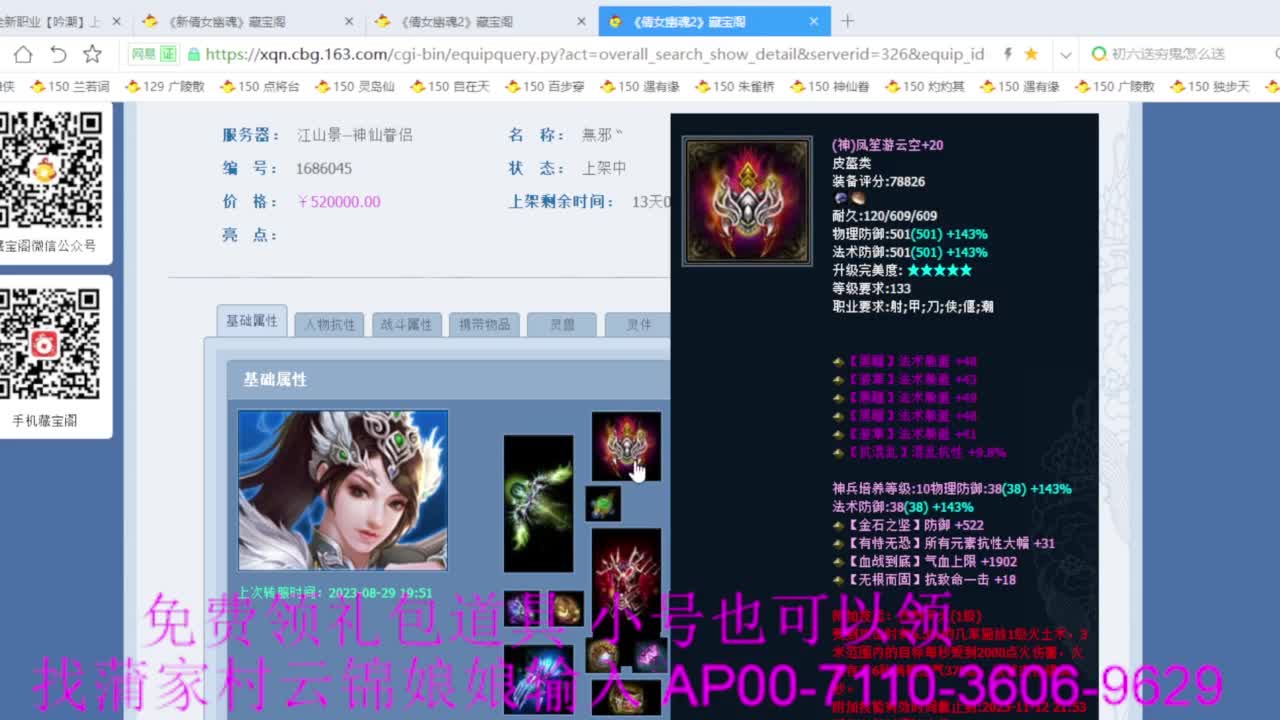This screenshot has width=1280, height=720.
Task: Open a new tab with the plus button
Action: [x=846, y=20]
